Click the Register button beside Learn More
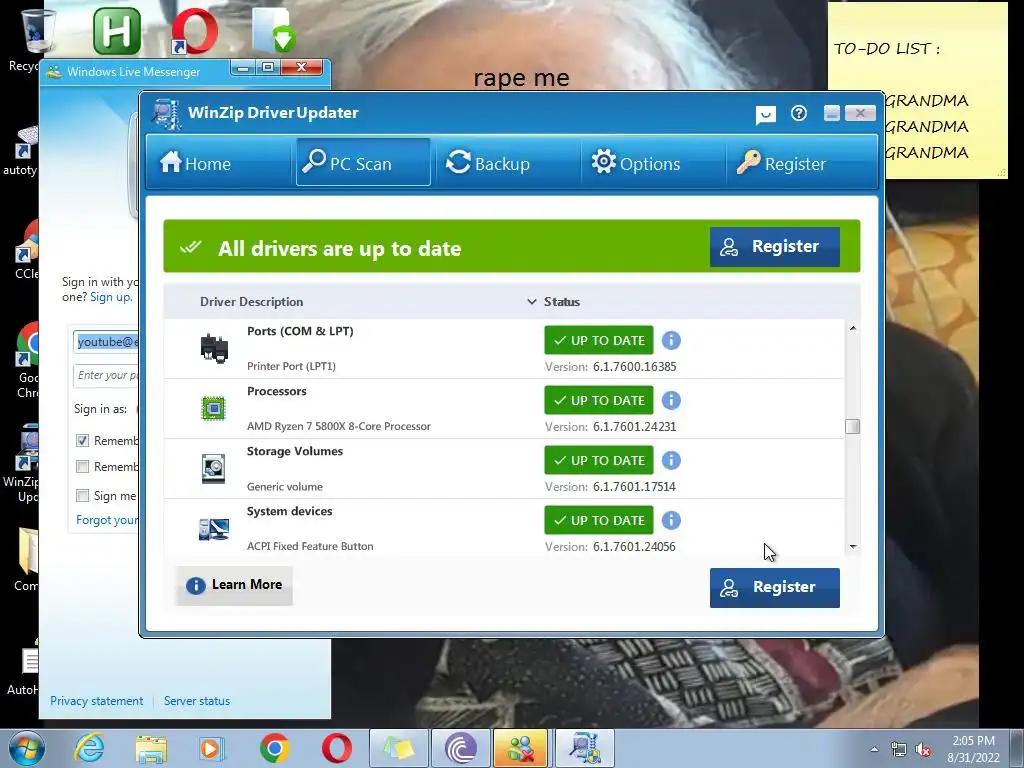This screenshot has width=1024, height=768. [x=775, y=587]
